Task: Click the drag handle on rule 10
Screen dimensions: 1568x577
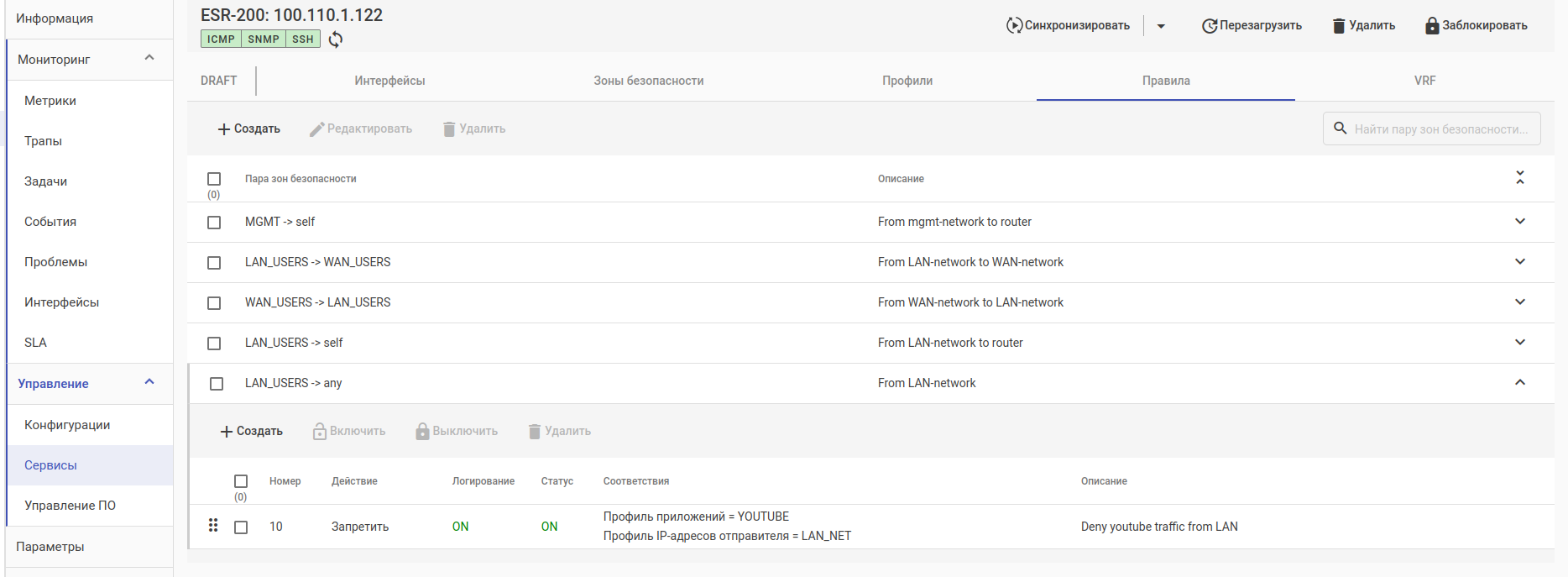Action: [213, 526]
